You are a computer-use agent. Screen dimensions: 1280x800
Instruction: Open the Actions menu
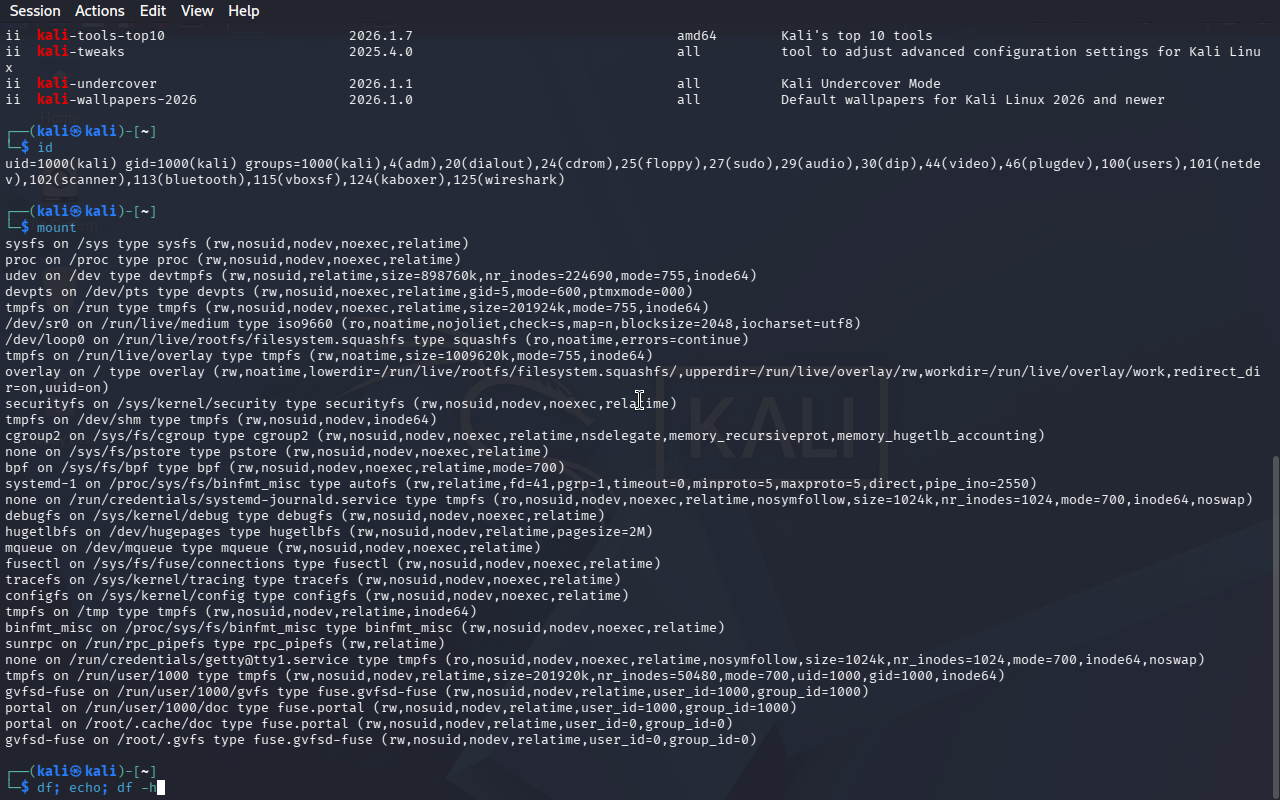point(100,11)
